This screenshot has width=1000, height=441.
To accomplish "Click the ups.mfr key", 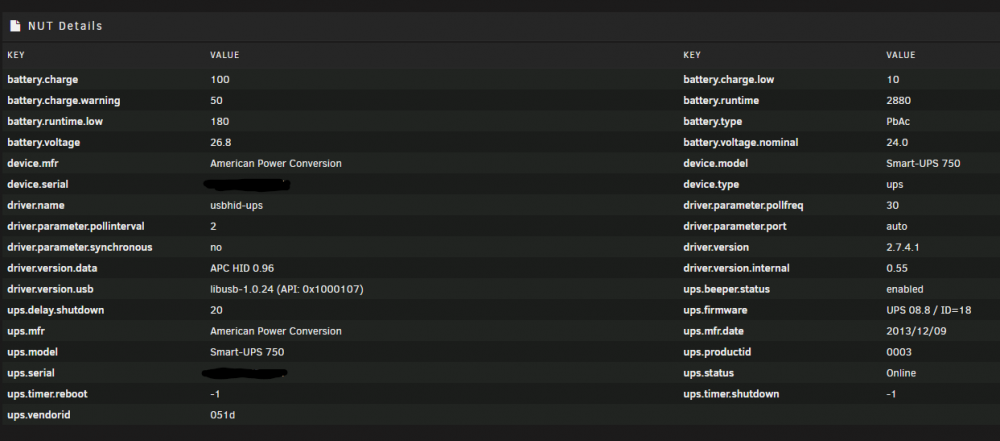I will (x=26, y=331).
